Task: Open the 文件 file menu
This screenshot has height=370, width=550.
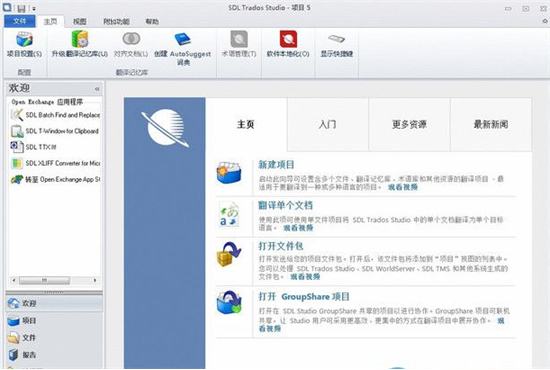Action: pos(20,21)
